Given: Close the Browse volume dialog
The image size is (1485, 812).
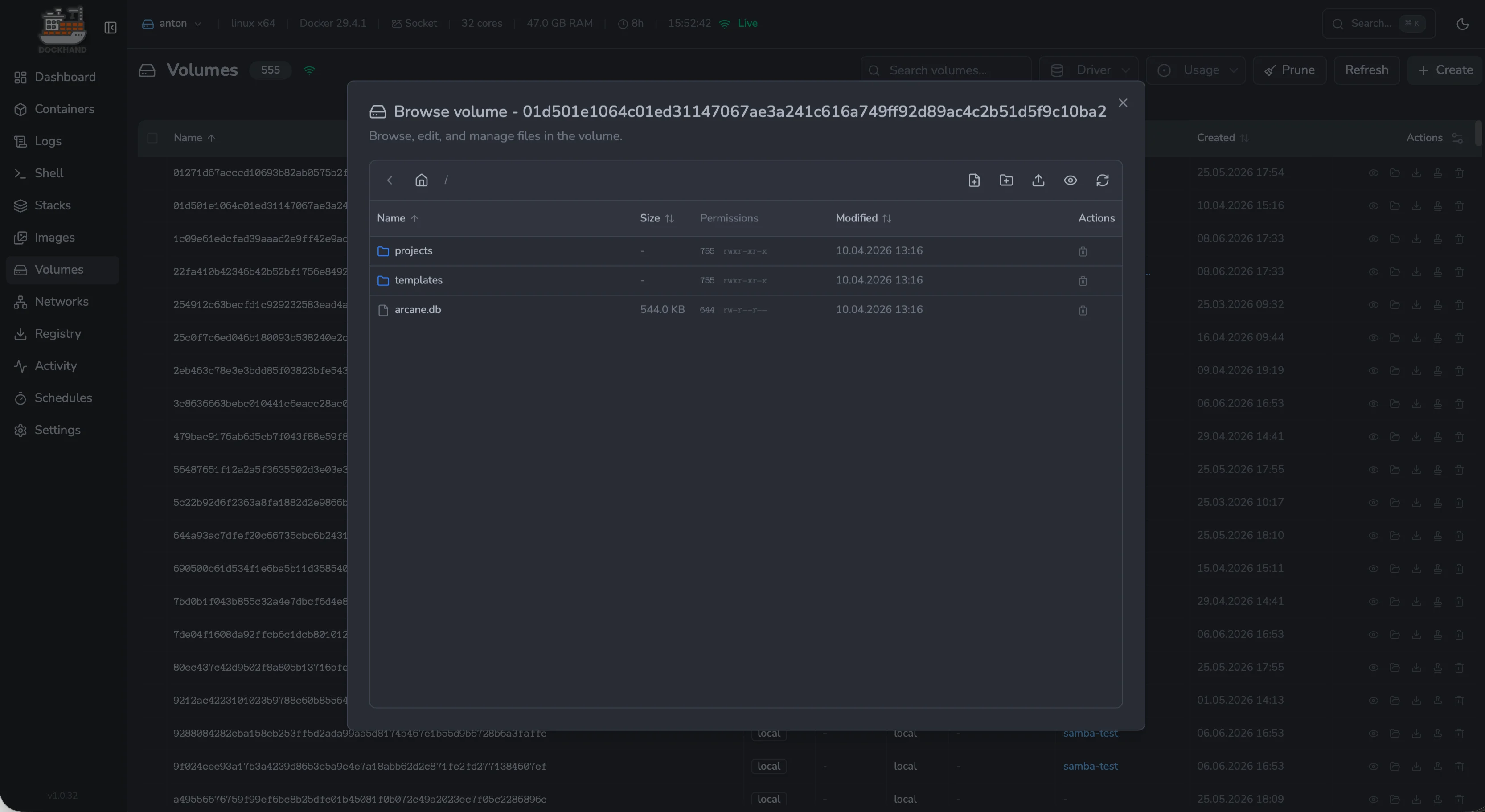Looking at the screenshot, I should [x=1122, y=103].
